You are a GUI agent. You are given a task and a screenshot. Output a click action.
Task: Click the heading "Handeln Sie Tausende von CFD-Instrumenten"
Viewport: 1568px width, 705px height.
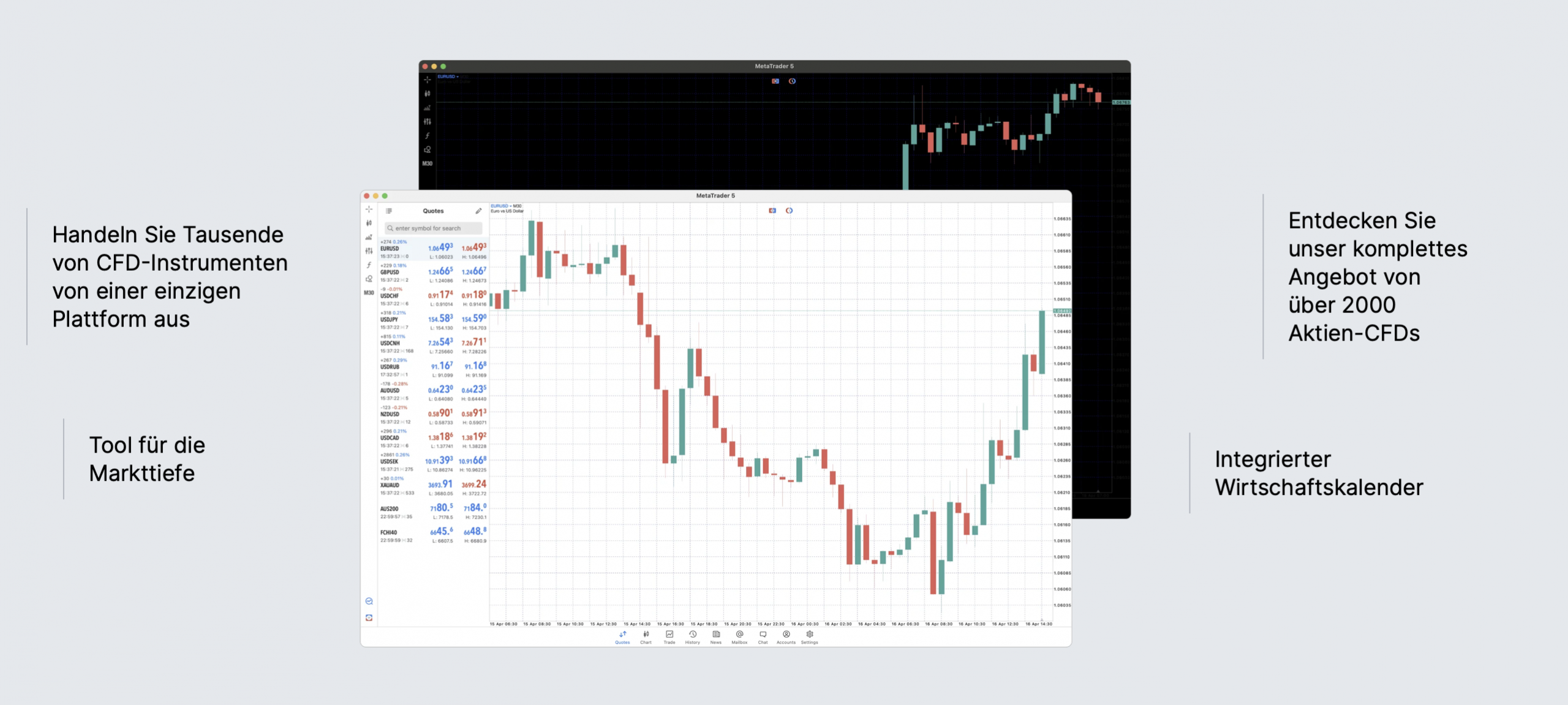170,249
